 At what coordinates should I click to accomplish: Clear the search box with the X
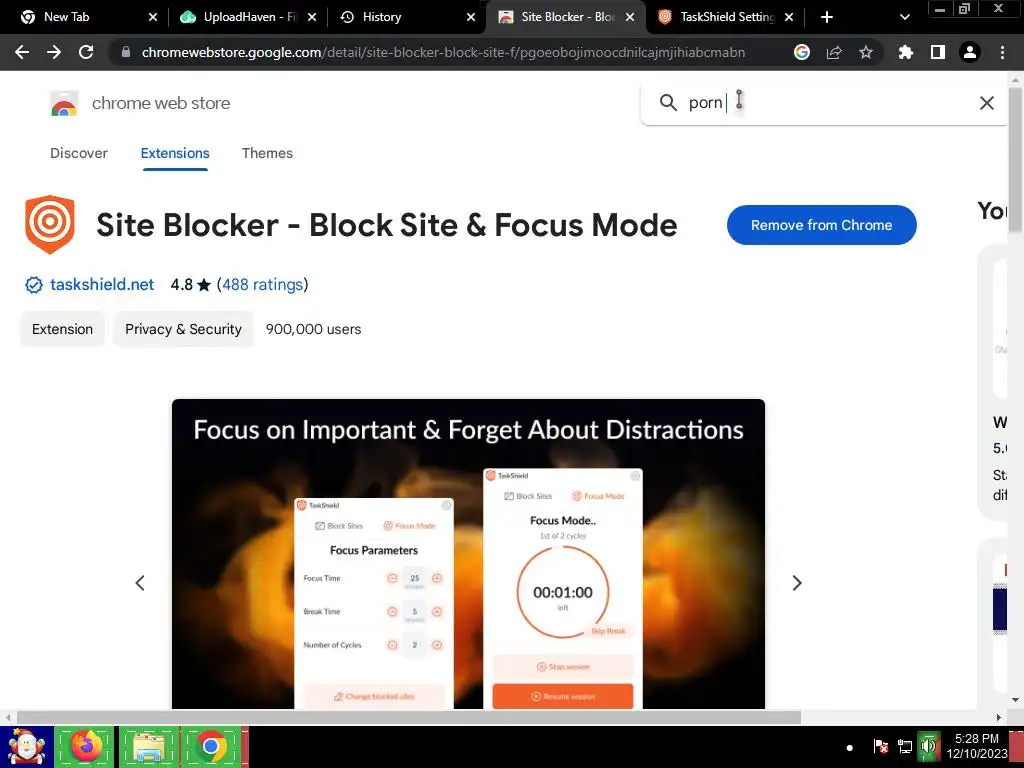987,103
